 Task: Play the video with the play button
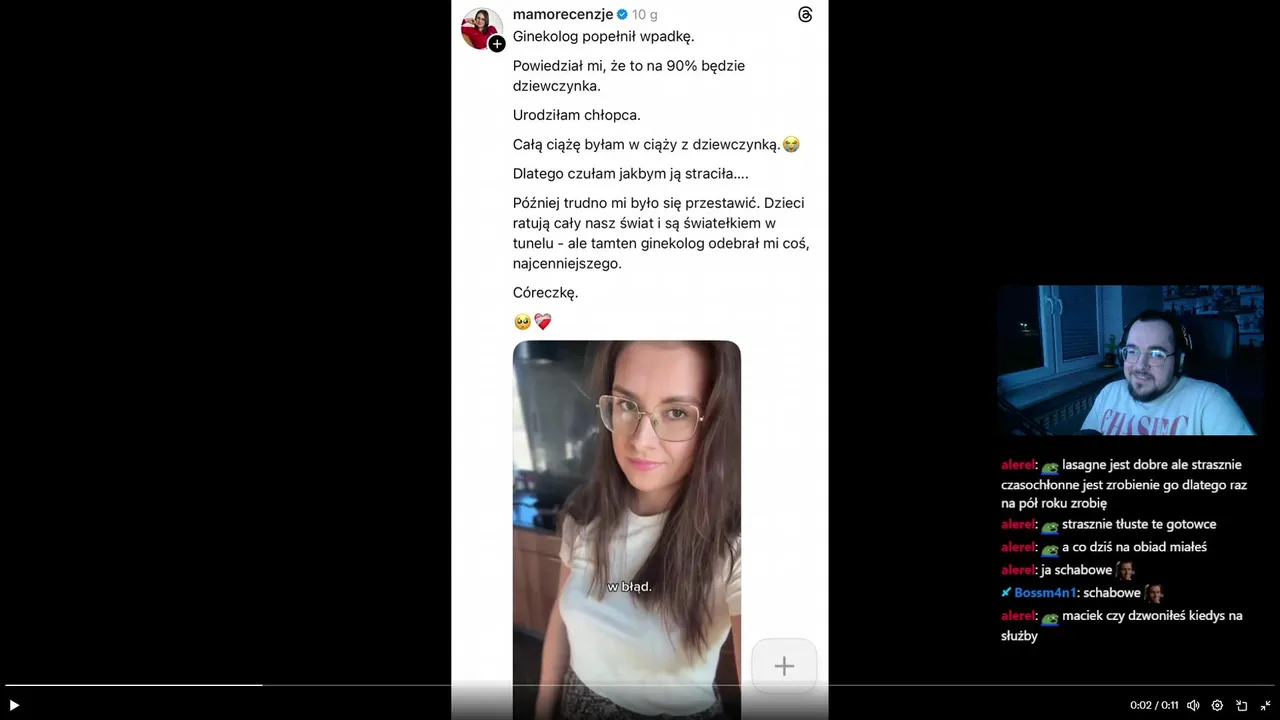click(x=14, y=705)
